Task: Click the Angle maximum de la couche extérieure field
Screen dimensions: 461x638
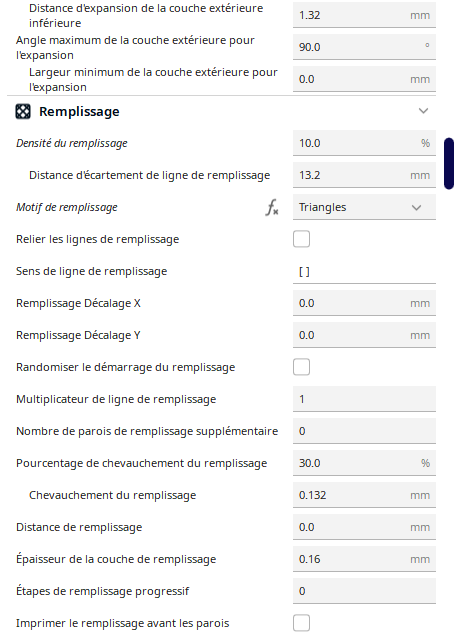Action: pos(364,47)
